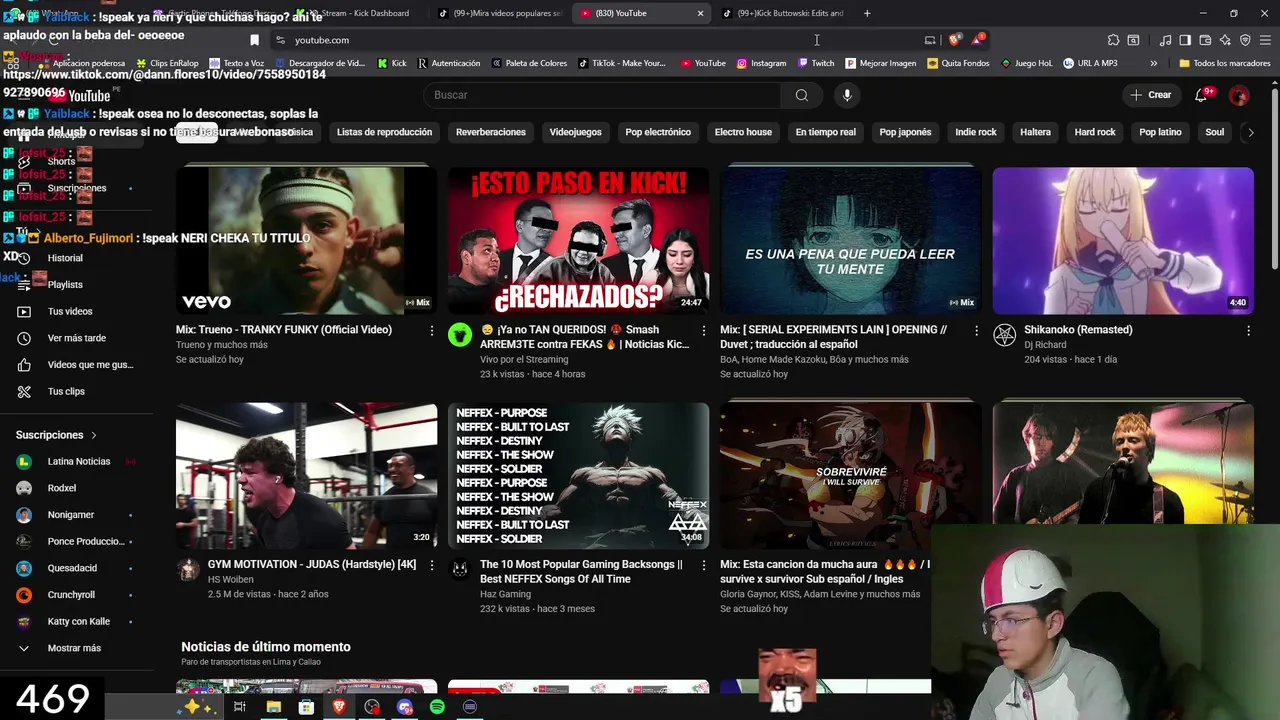Open Microsoft Store from the taskbar
The height and width of the screenshot is (720, 1280).
pyautogui.click(x=306, y=707)
